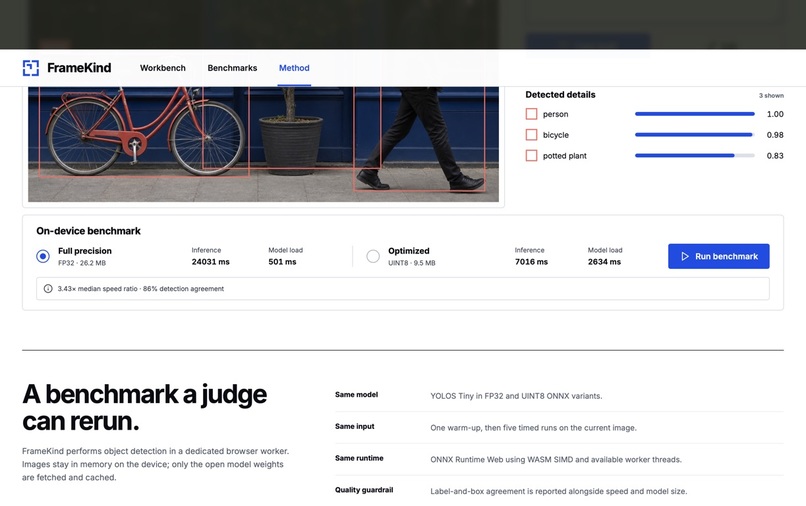The width and height of the screenshot is (806, 506).
Task: Click the 'Detected details' heading
Action: (560, 95)
